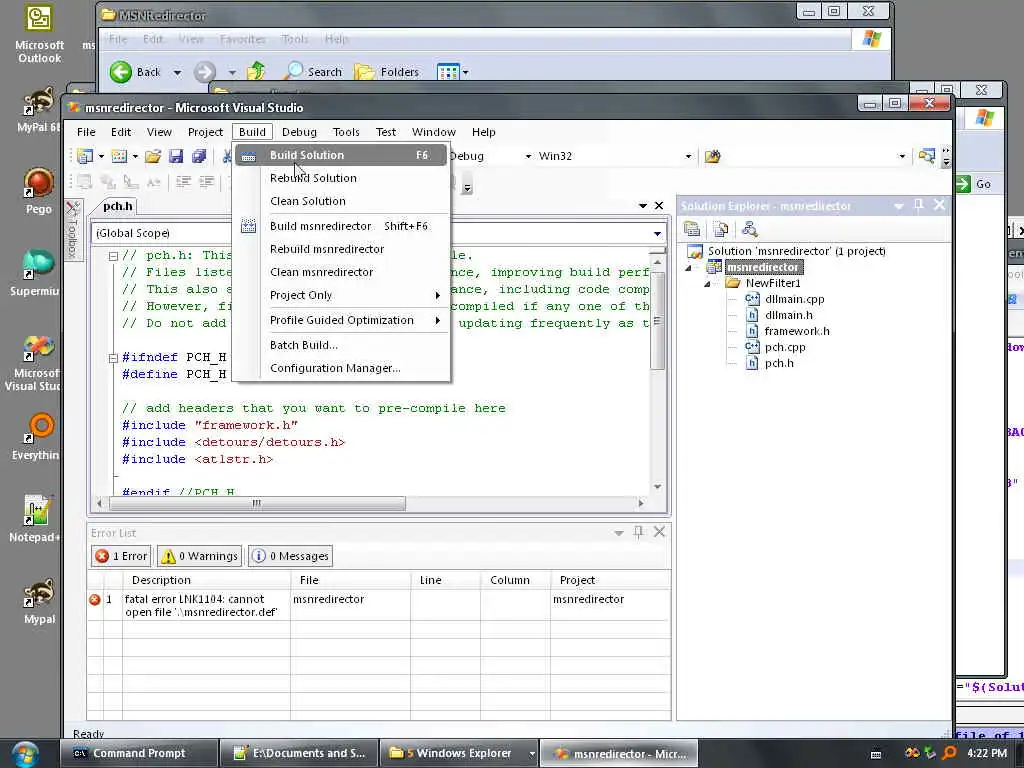Screen dimensions: 1024x768
Task: Open the Global Scope members dropdown arrow
Action: (x=657, y=233)
